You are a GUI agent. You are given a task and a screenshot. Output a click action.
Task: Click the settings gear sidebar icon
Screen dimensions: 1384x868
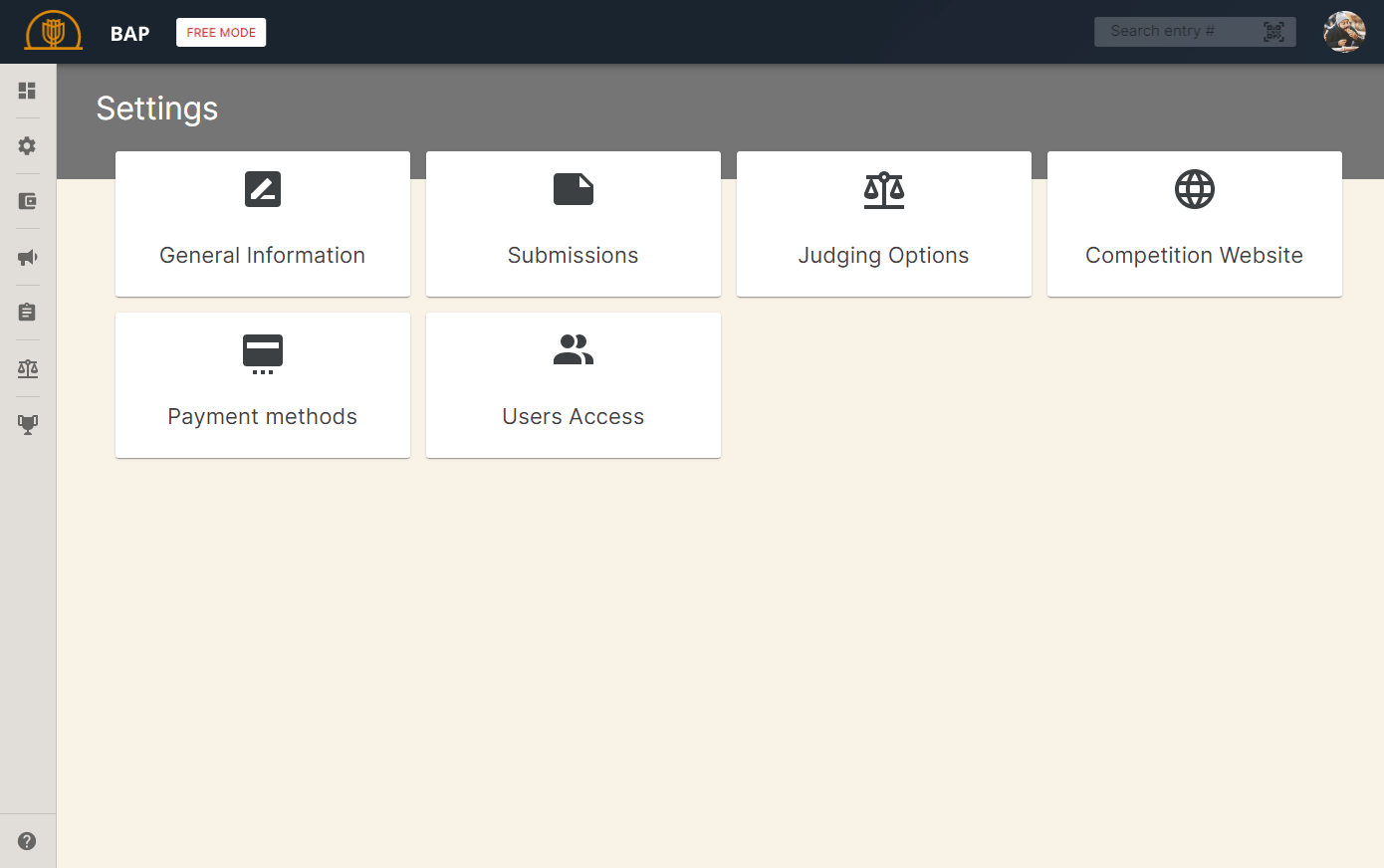pos(27,146)
